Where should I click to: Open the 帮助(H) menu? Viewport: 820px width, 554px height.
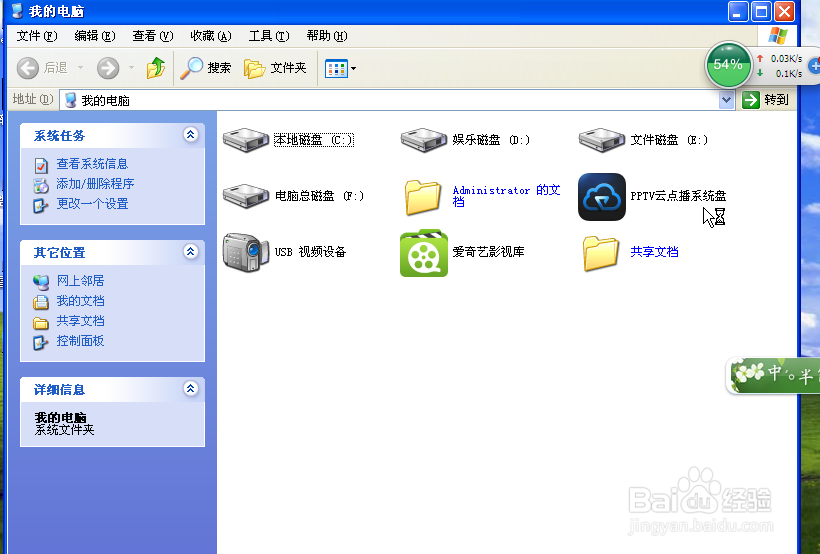pos(327,36)
